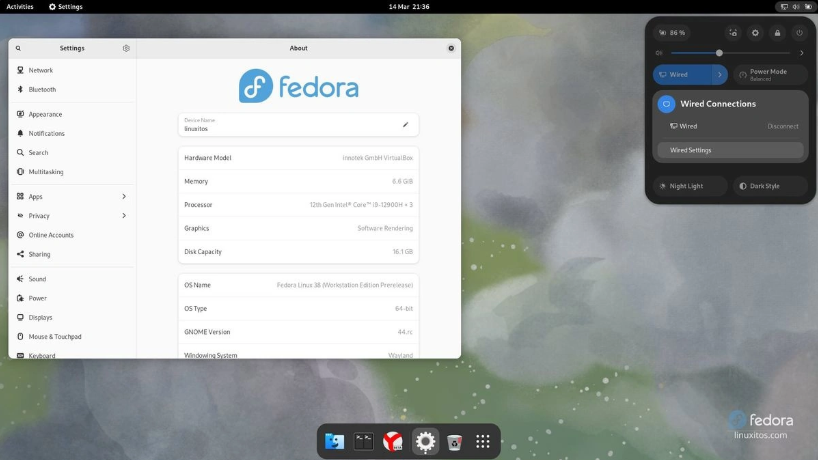This screenshot has height=460, width=818.
Task: Click Disconnect for the Wired connection
Action: point(782,127)
